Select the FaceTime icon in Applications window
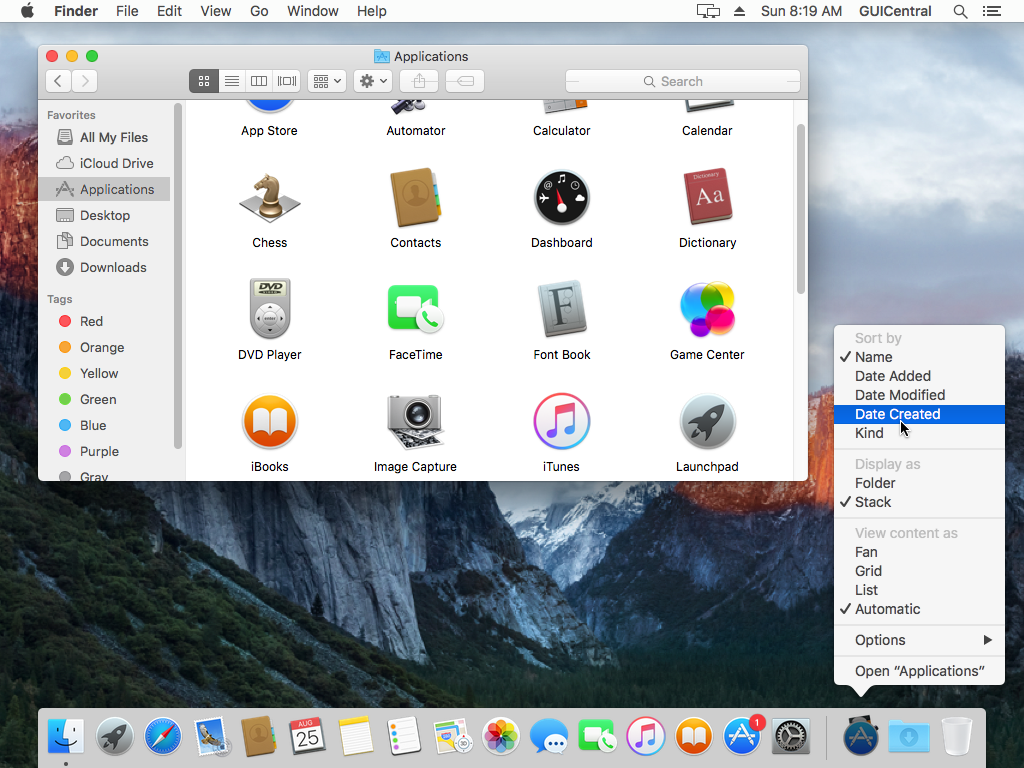This screenshot has width=1024, height=768. [x=415, y=308]
